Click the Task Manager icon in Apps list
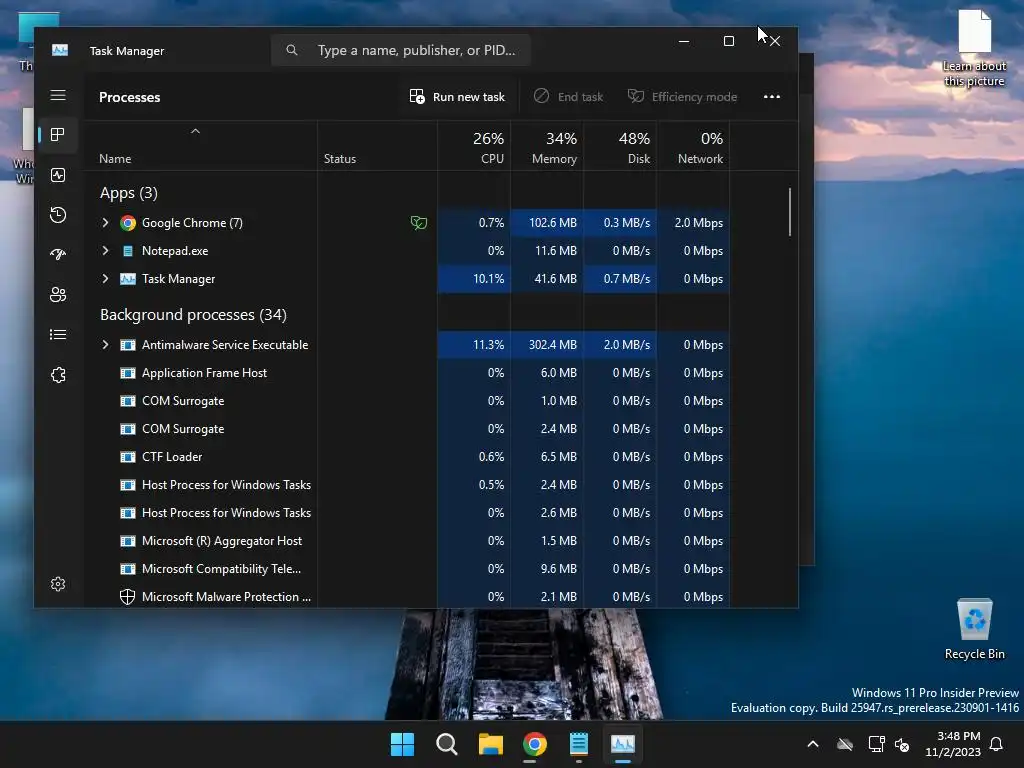This screenshot has width=1024, height=768. [128, 279]
